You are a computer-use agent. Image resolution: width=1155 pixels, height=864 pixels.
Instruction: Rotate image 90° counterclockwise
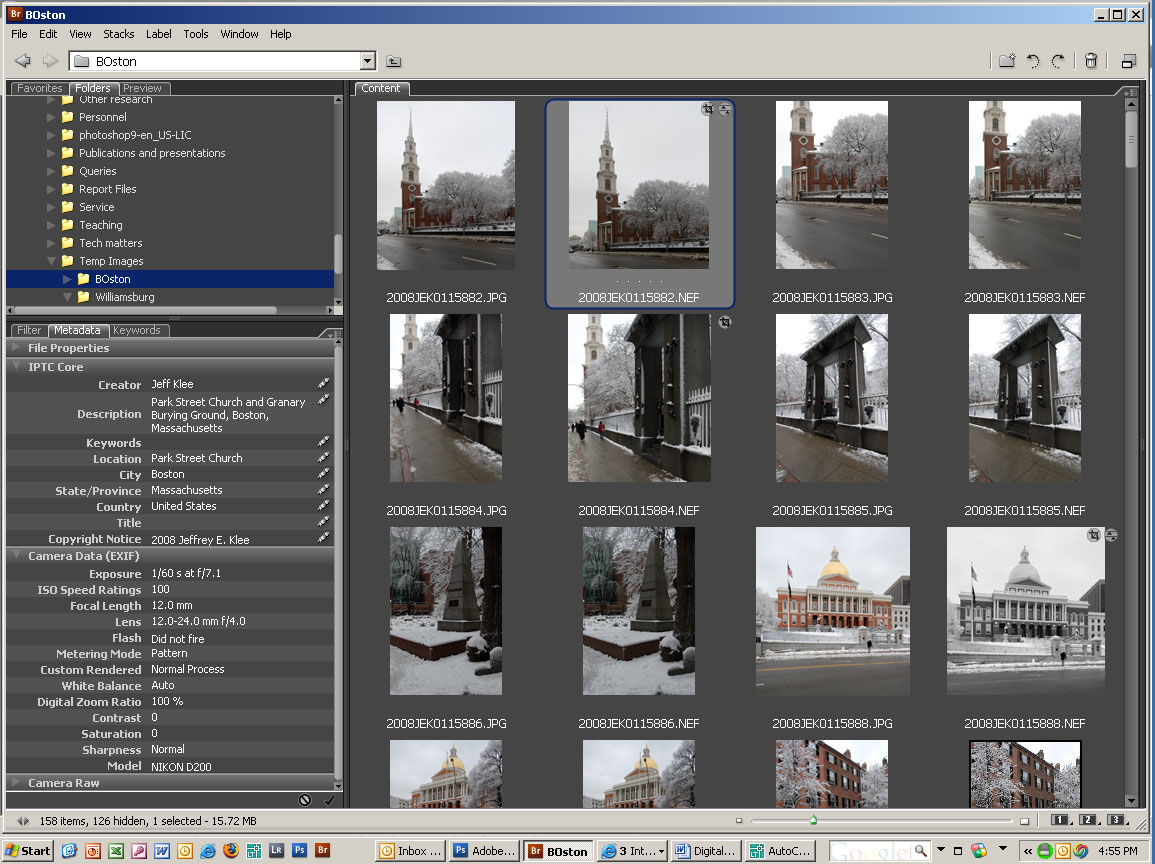(1033, 61)
